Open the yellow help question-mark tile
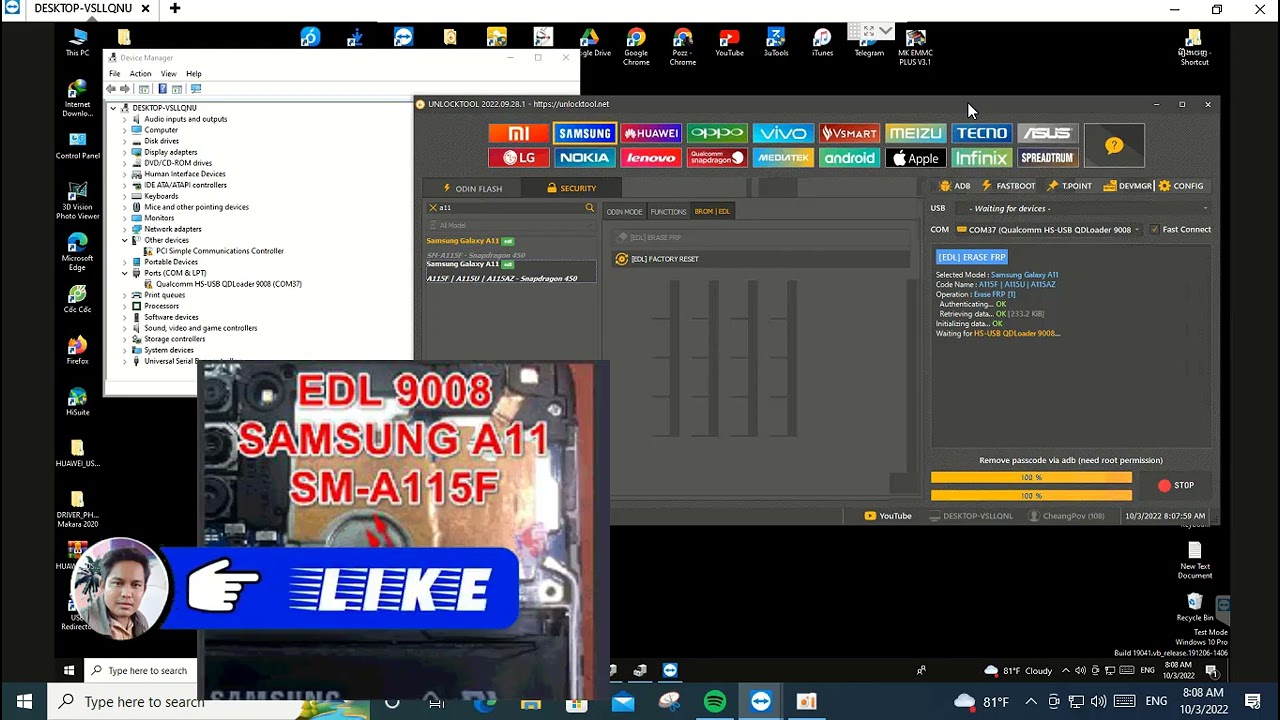Viewport: 1280px width, 720px height. (1114, 146)
